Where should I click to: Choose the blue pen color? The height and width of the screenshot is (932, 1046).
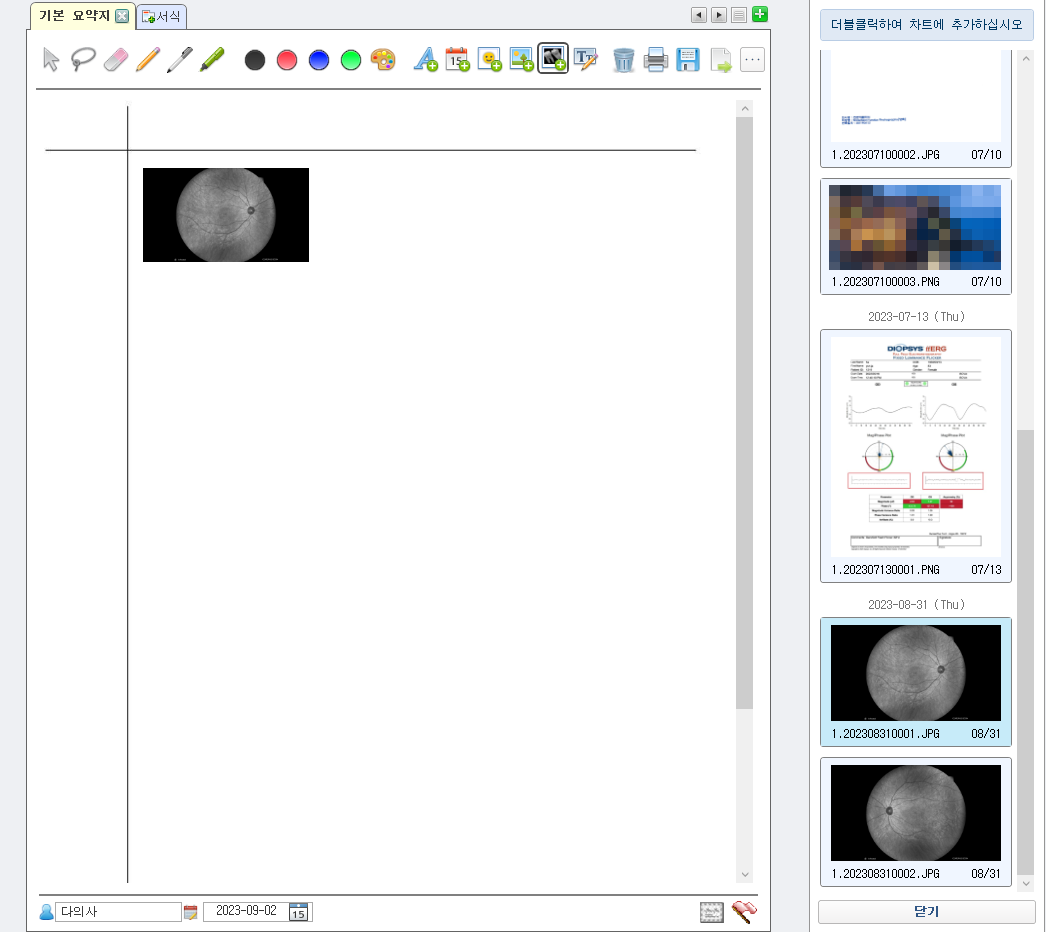pyautogui.click(x=319, y=60)
